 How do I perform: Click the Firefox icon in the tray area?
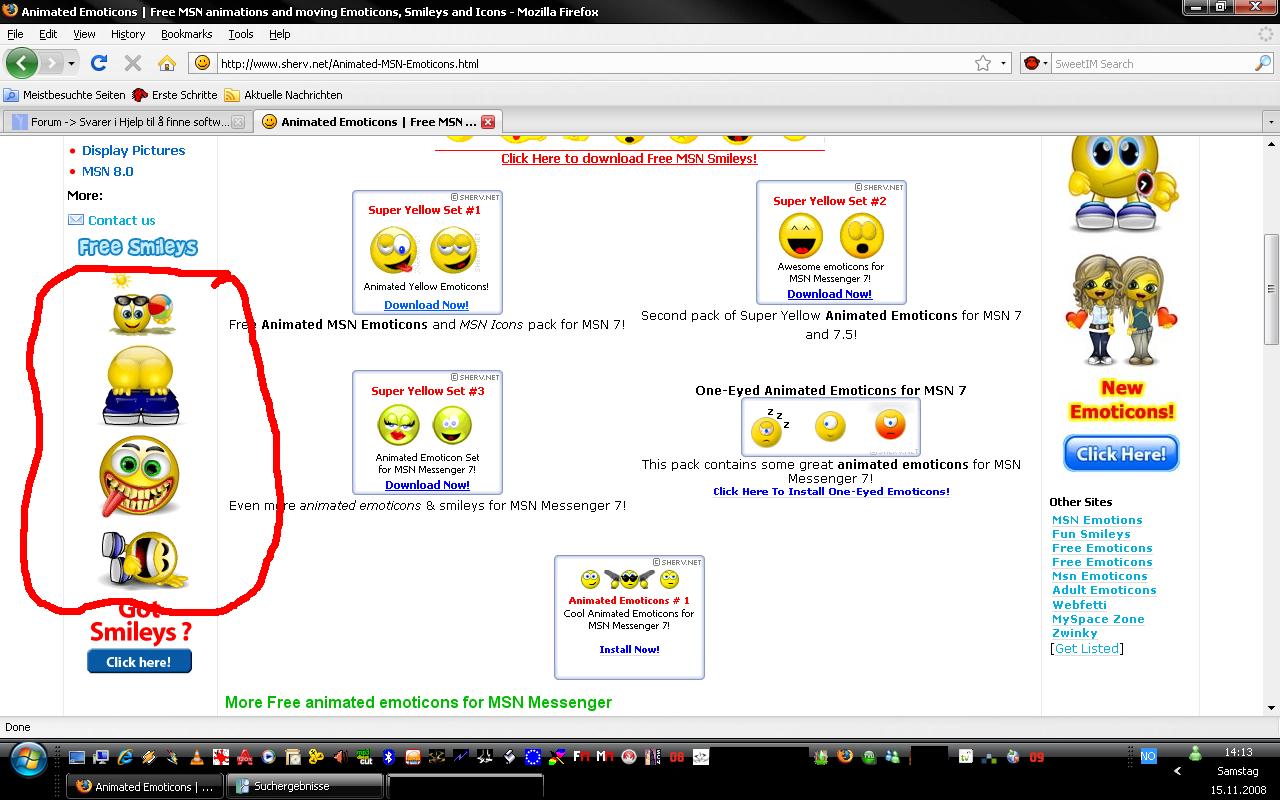(x=845, y=756)
